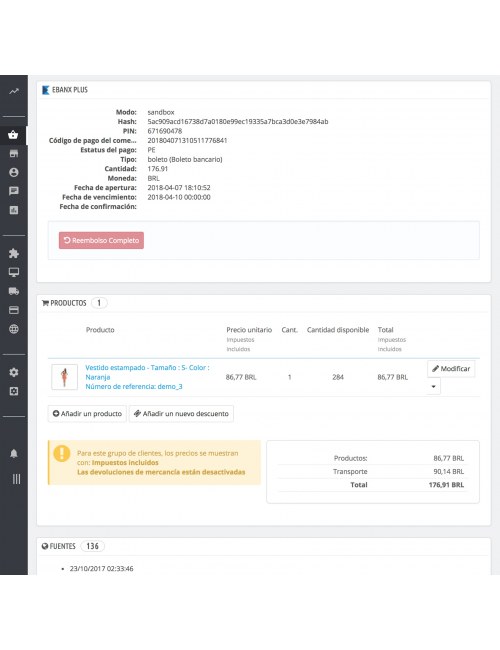The image size is (500, 650).
Task: Click the available quantity 284 cell
Action: pyautogui.click(x=338, y=377)
